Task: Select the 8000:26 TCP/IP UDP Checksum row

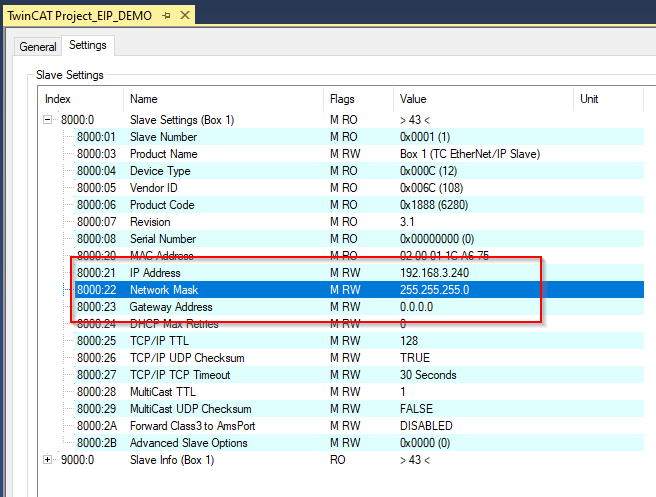Action: 360,358
